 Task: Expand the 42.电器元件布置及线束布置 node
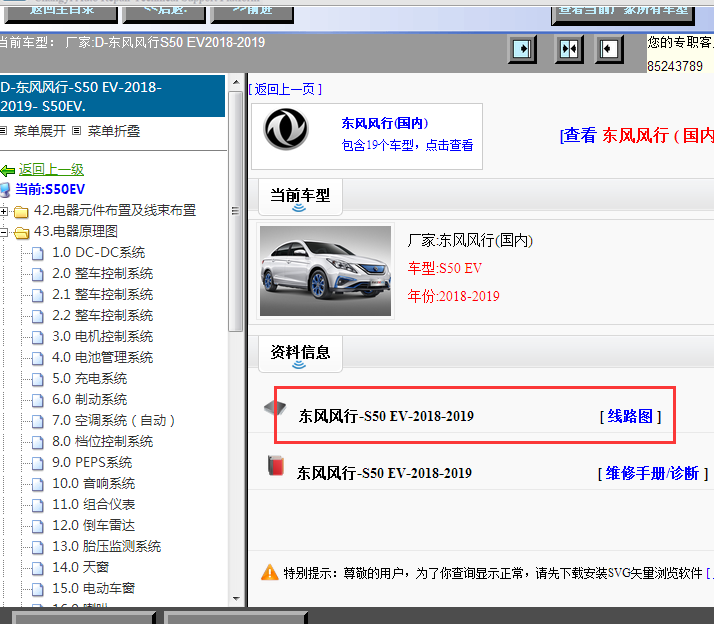pyautogui.click(x=4, y=211)
